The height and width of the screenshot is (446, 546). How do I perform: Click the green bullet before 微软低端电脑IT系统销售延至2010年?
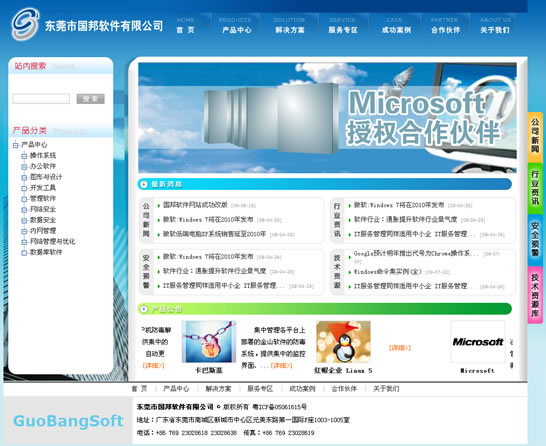point(159,235)
